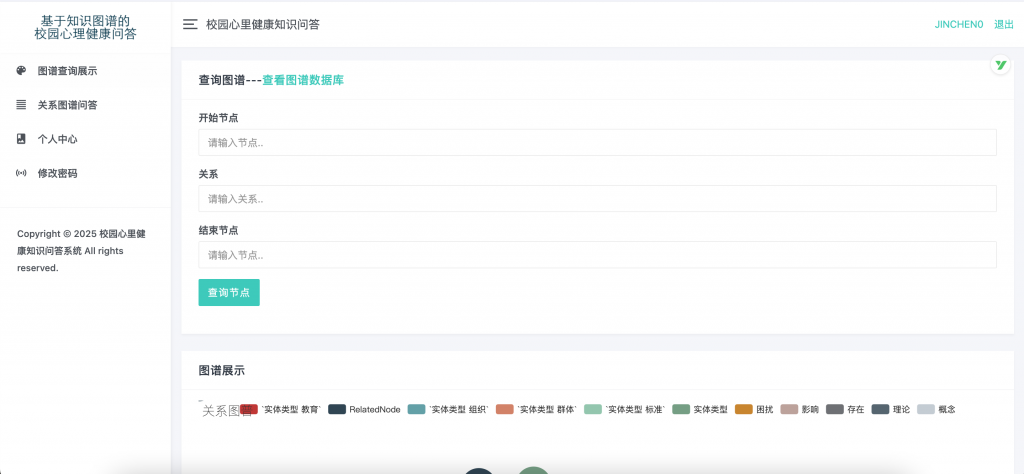Toggle the pinkish 影响 legend swatch
The width and height of the screenshot is (1024, 474).
point(790,409)
